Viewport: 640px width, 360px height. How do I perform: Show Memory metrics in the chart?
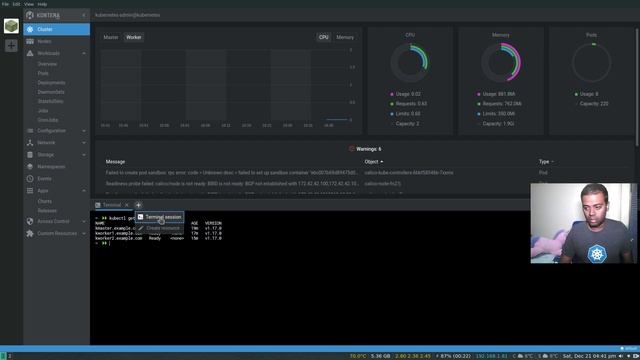345,37
